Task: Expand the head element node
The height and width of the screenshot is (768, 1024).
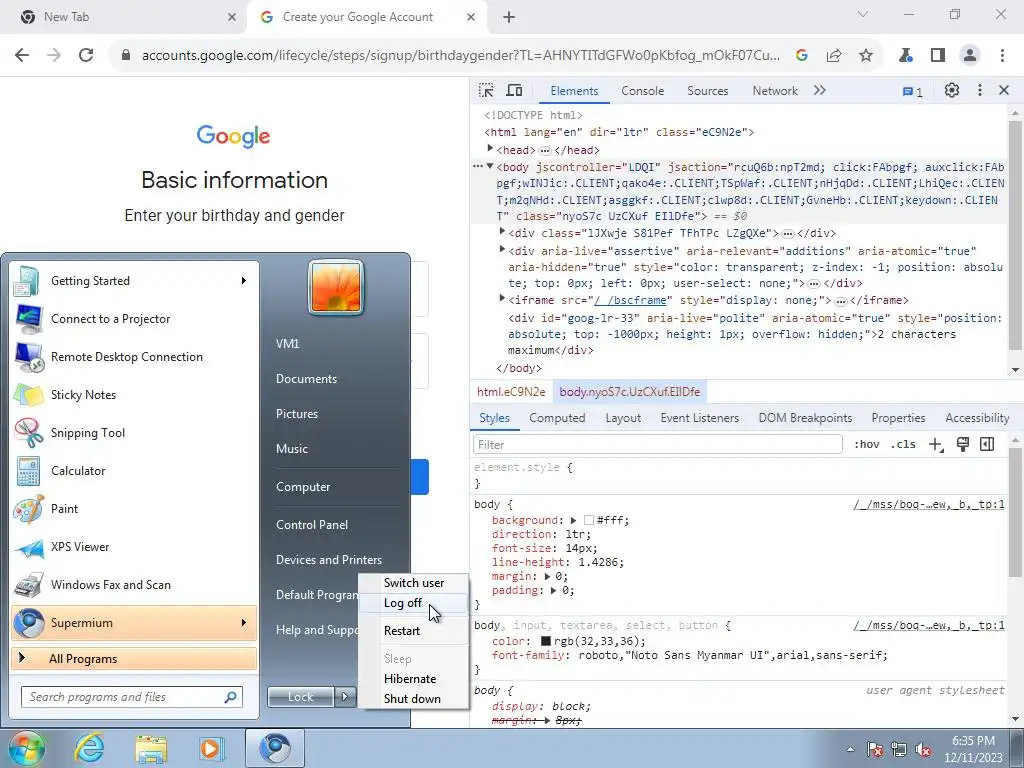Action: click(x=490, y=150)
